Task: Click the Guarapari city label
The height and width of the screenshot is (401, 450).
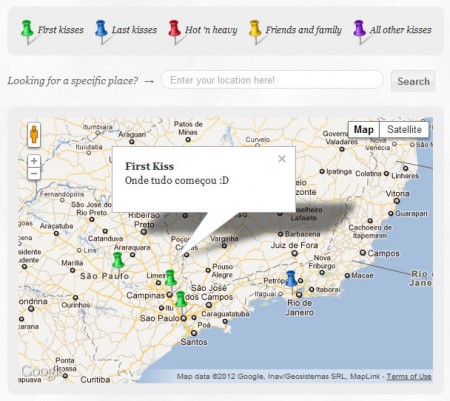Action: [x=411, y=213]
